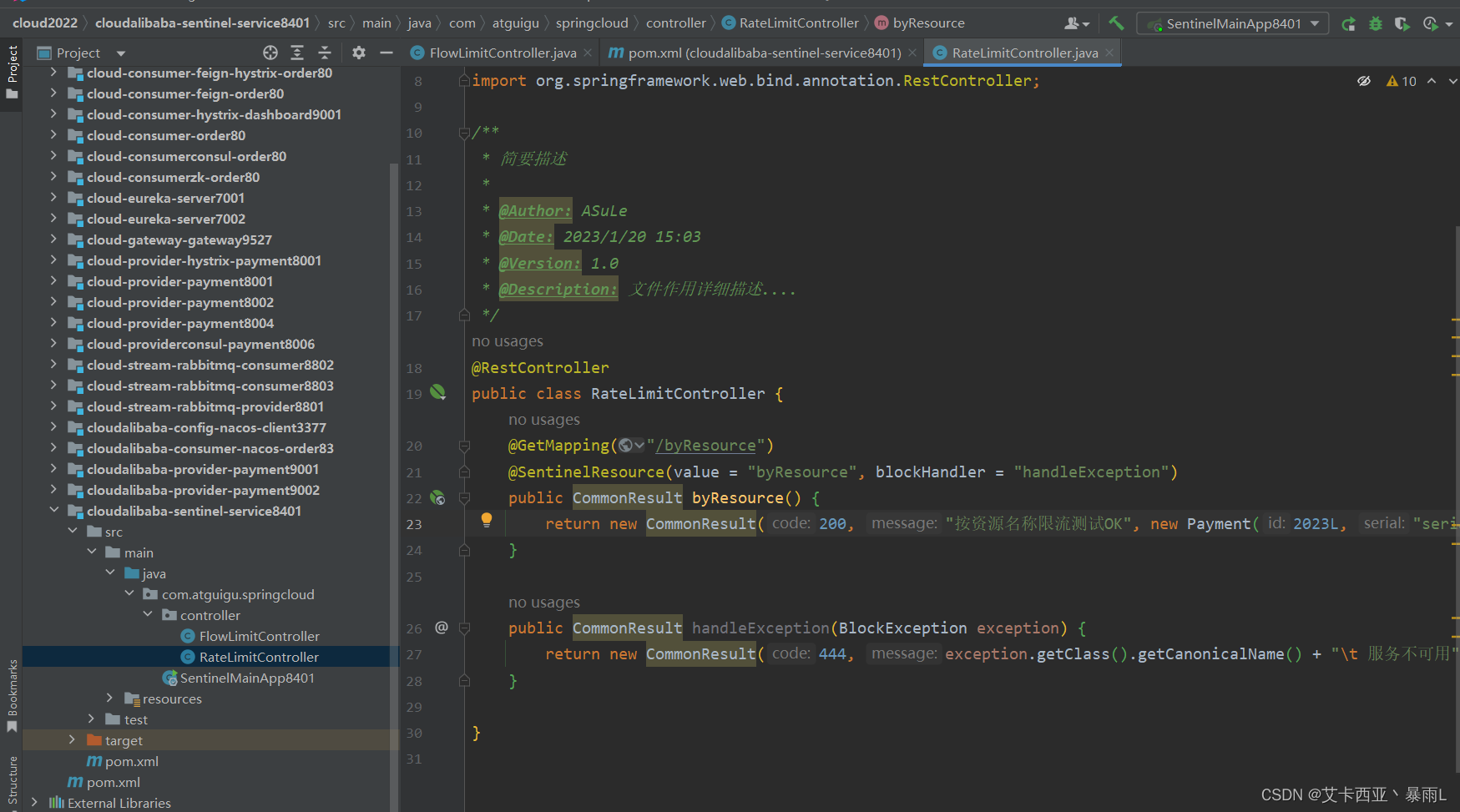This screenshot has width=1460, height=812.
Task: Open the warnings indicator showing 10
Action: (x=1402, y=81)
